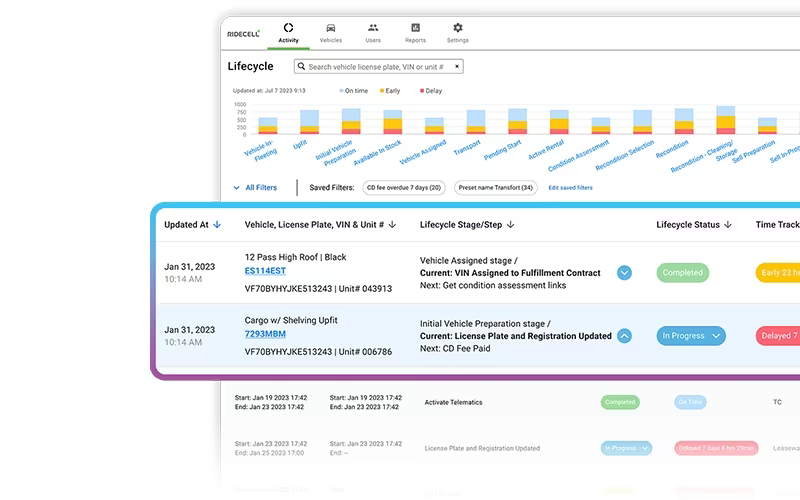800x500 pixels.
Task: Select the 12 Pass High Roof | Black text
Action: 295,257
